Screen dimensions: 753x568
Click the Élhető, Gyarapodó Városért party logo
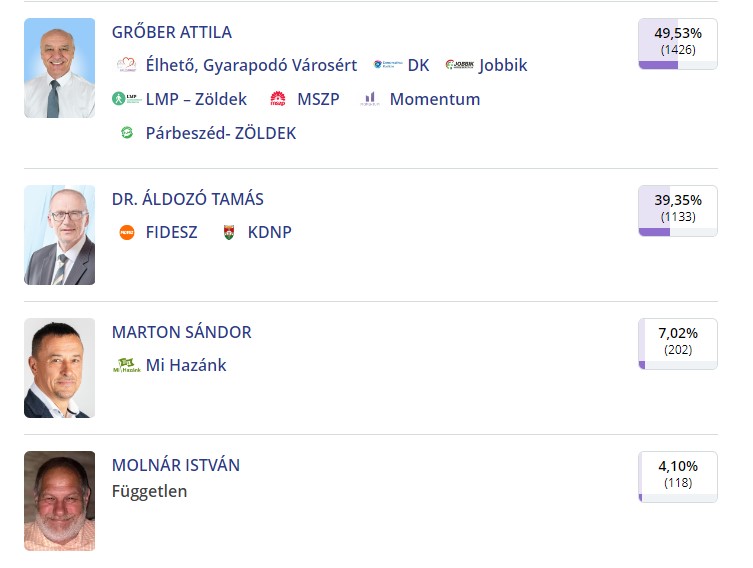coord(126,65)
